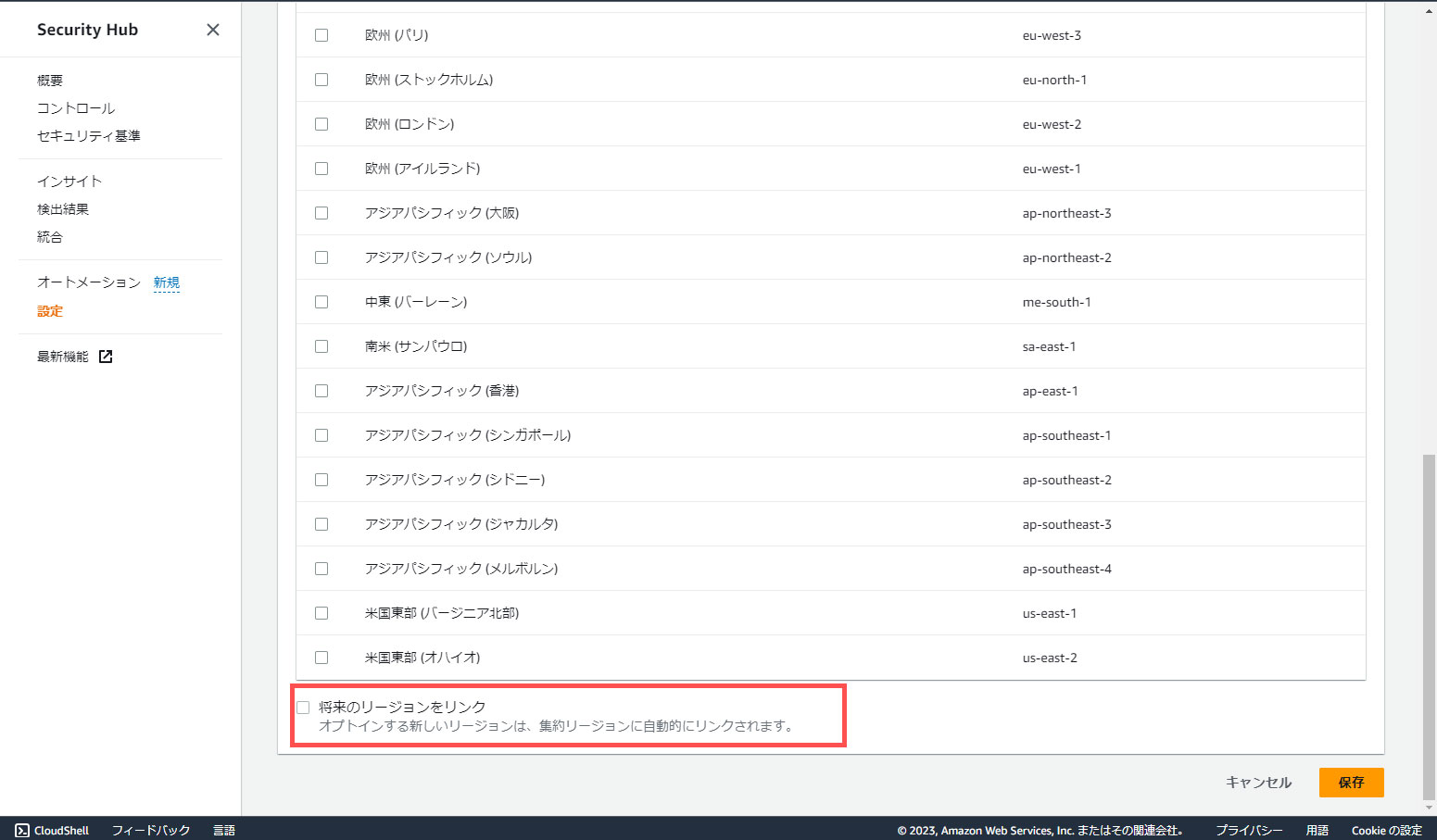1437x840 pixels.
Task: Click the ap-northeast-3 region code
Action: pos(1067,213)
